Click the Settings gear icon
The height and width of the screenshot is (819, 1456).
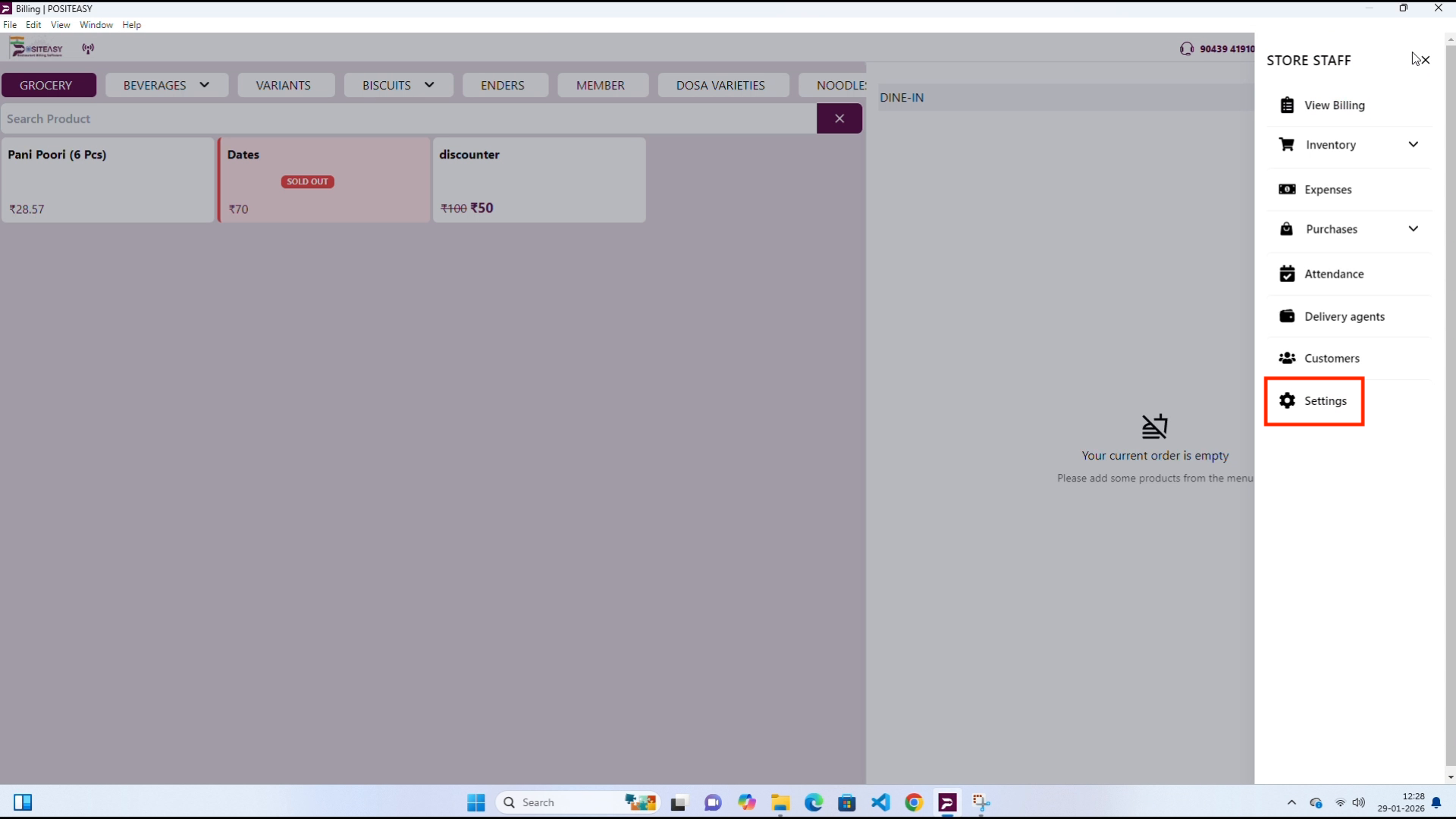[x=1288, y=400]
